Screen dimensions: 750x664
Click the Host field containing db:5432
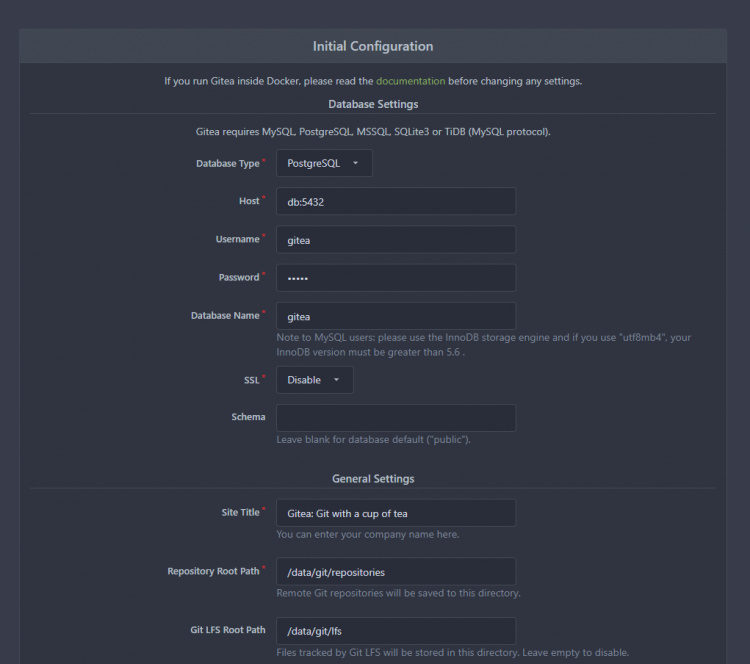[396, 201]
